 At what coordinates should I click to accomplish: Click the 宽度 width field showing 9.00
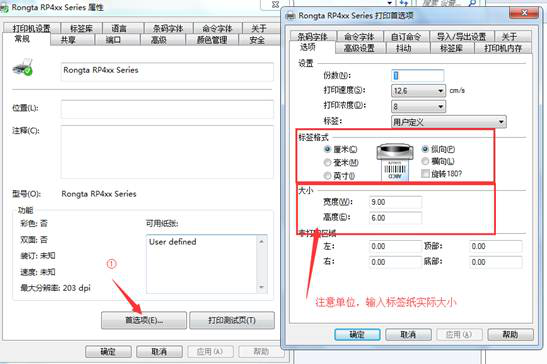(395, 202)
